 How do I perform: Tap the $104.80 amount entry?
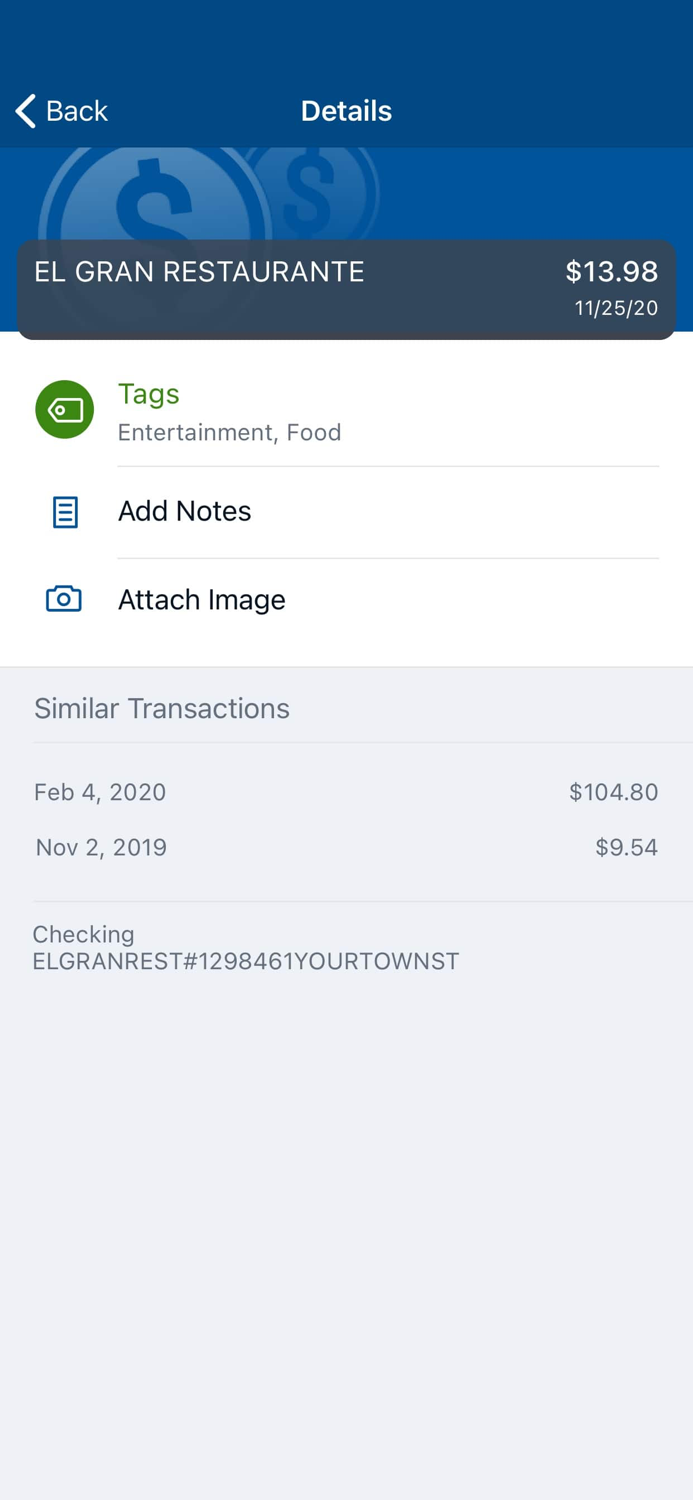[613, 791]
